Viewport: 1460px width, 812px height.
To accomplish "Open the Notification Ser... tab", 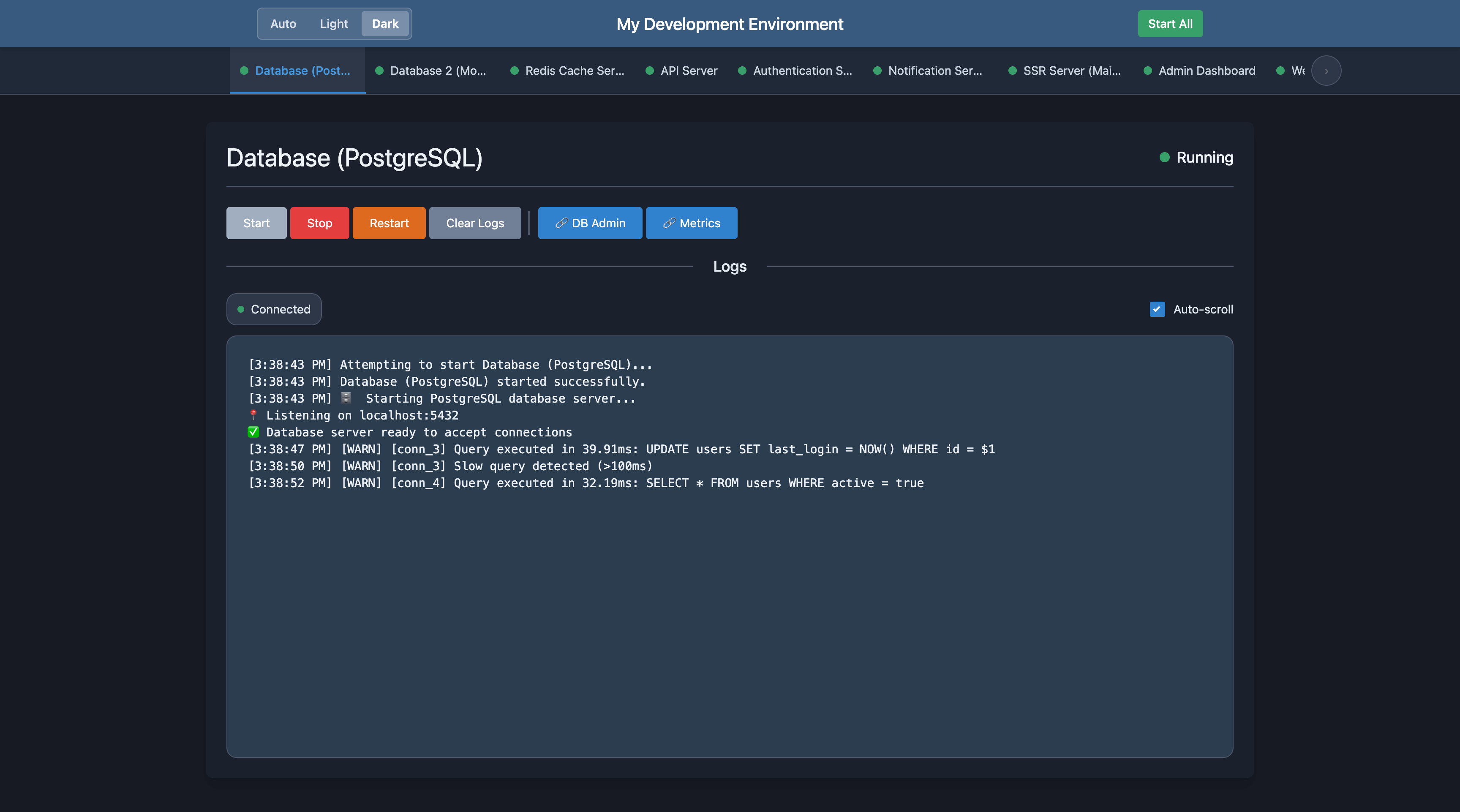I will (x=934, y=71).
